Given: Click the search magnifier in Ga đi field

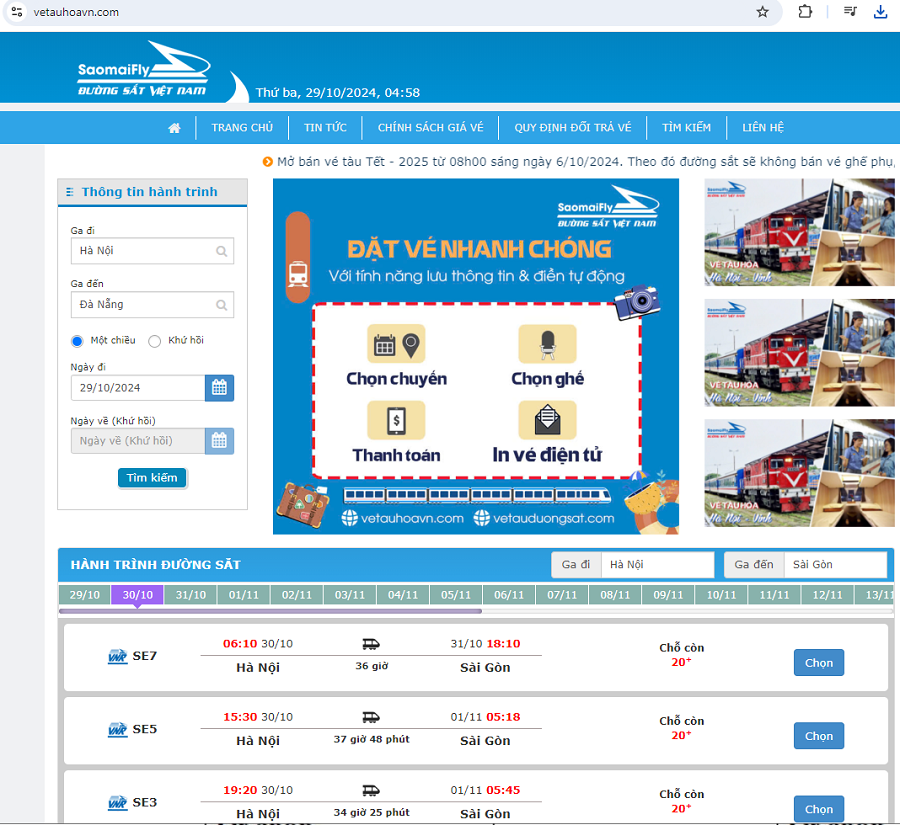Looking at the screenshot, I should point(221,251).
